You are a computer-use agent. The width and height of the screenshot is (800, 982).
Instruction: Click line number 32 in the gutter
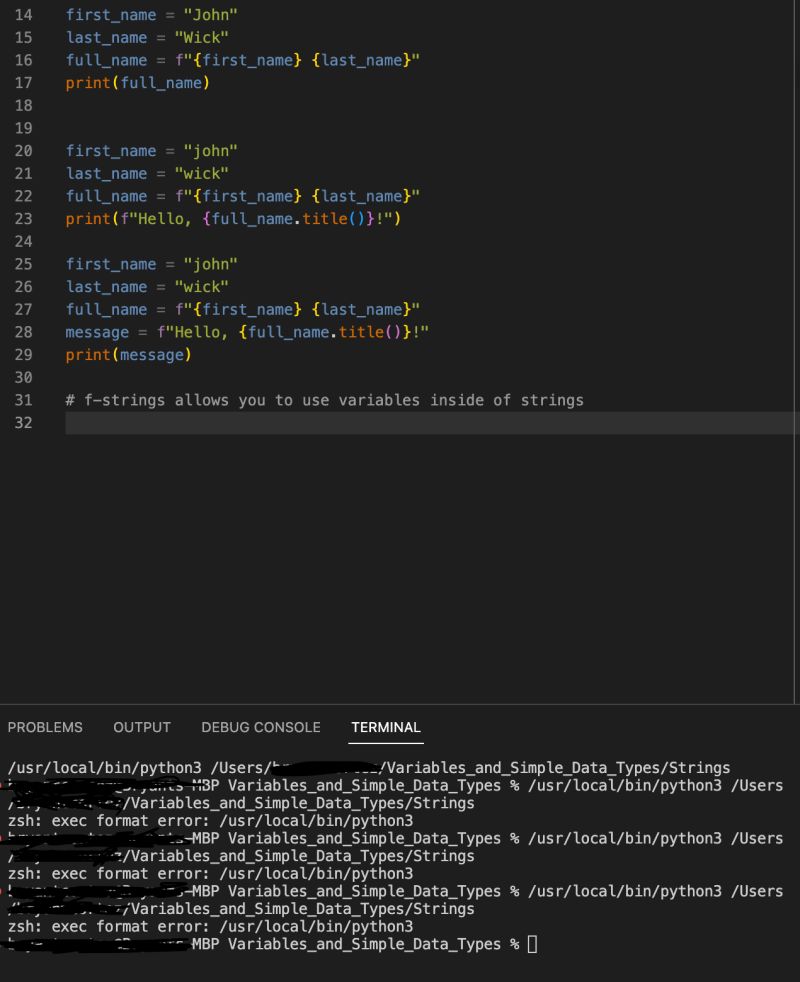pos(24,423)
